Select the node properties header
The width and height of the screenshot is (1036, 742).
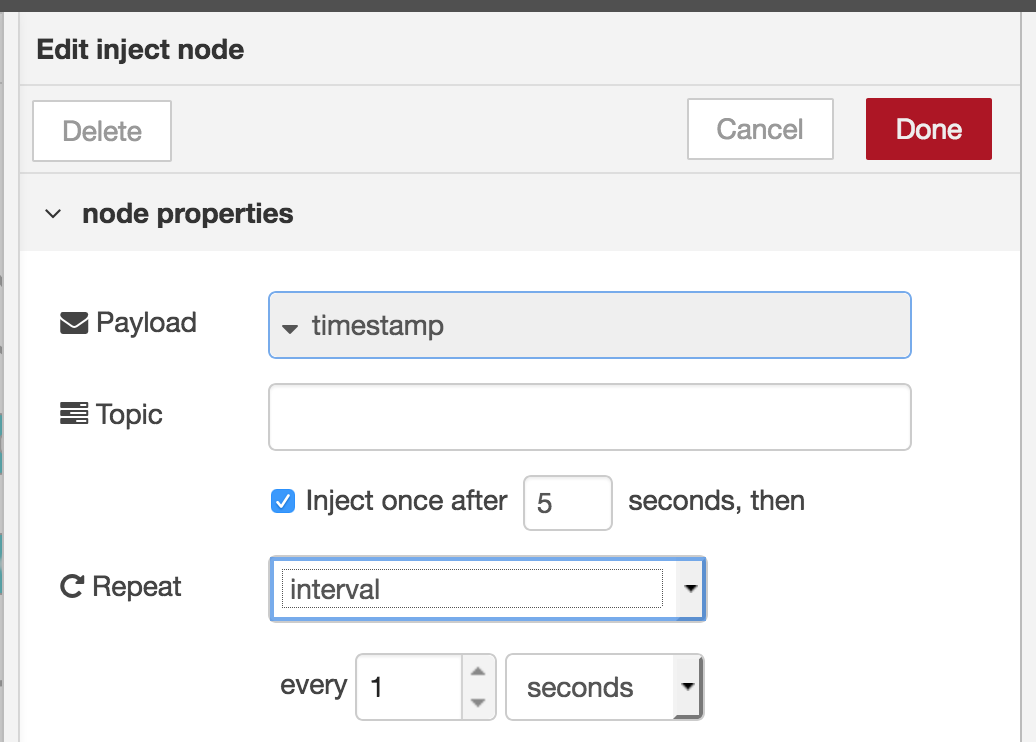(187, 213)
